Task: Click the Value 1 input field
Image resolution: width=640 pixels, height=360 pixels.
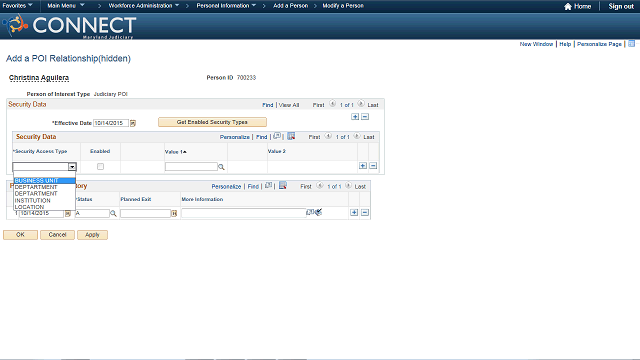Action: 191,167
